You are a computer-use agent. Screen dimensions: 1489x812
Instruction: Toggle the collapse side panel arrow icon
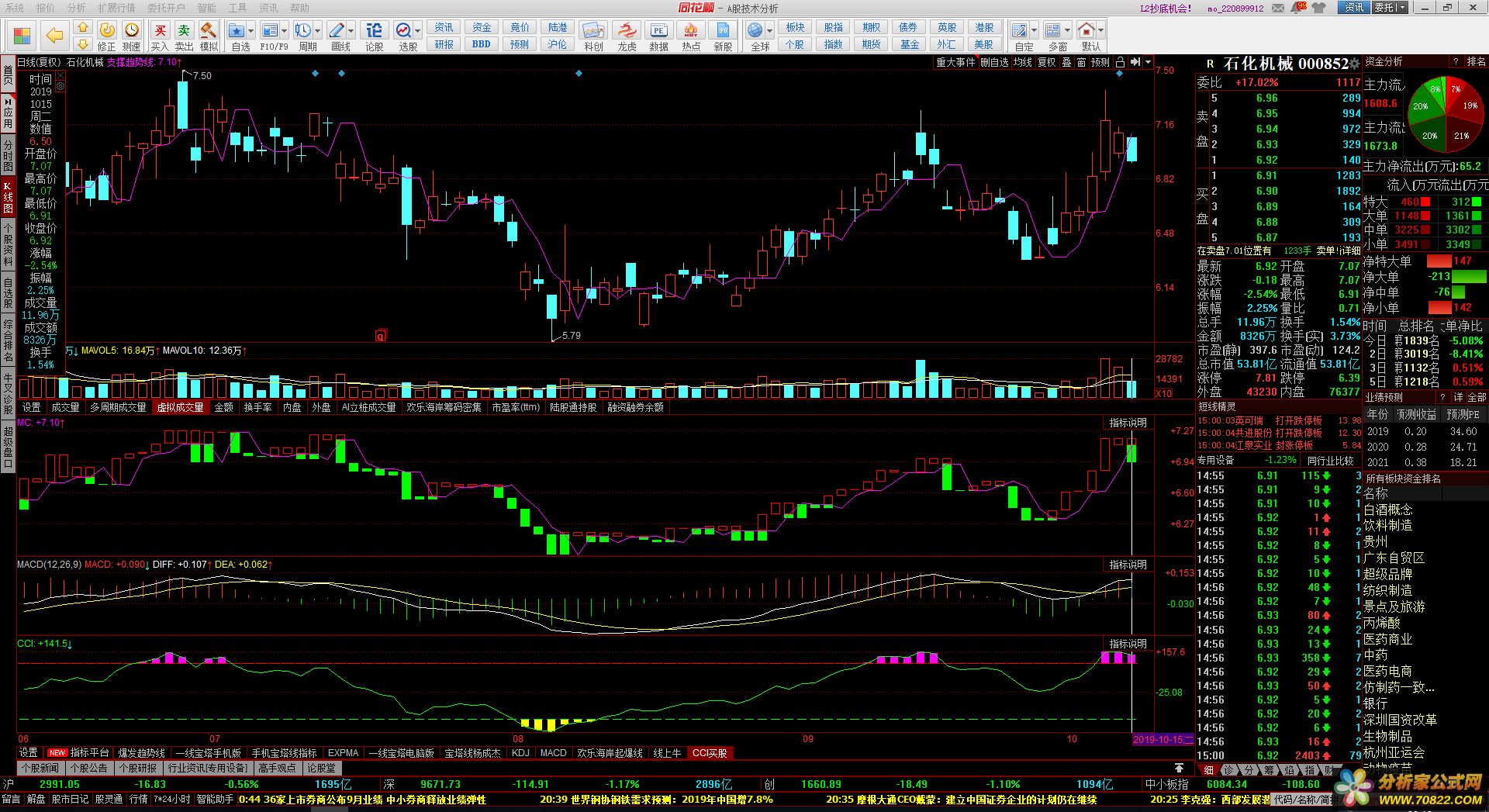1135,62
